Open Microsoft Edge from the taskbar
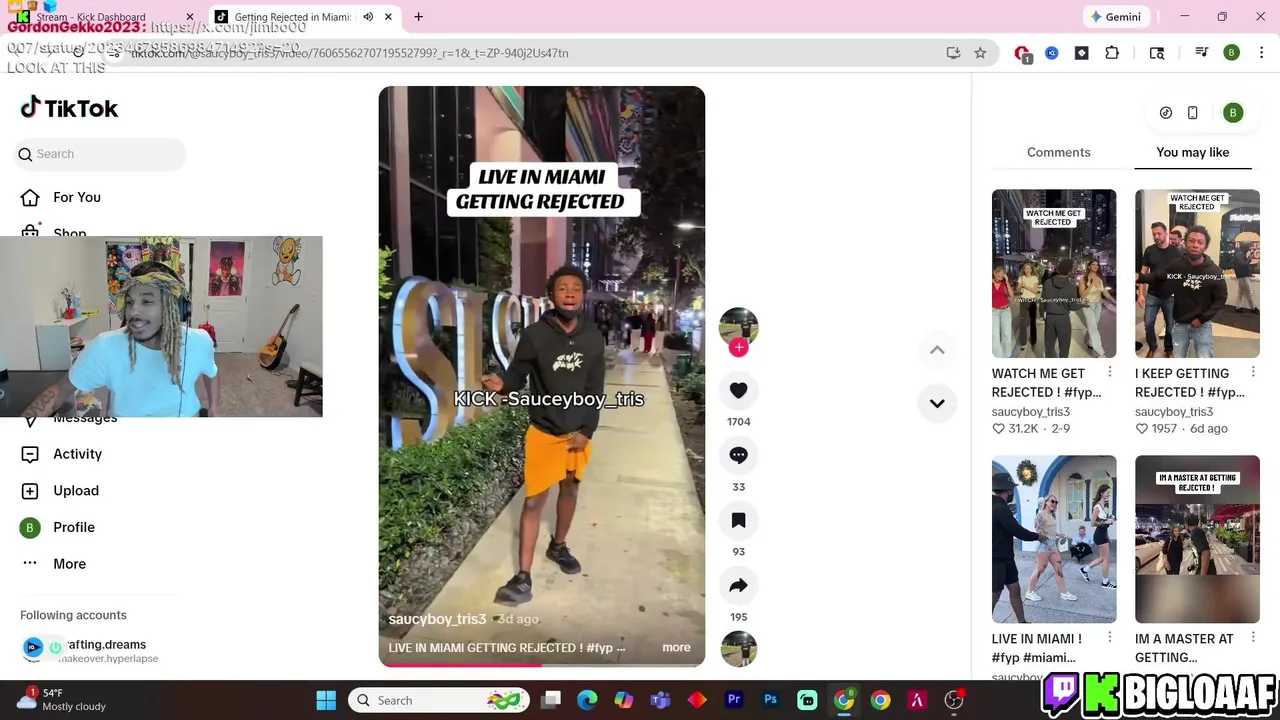Viewport: 1280px width, 720px height. click(587, 700)
